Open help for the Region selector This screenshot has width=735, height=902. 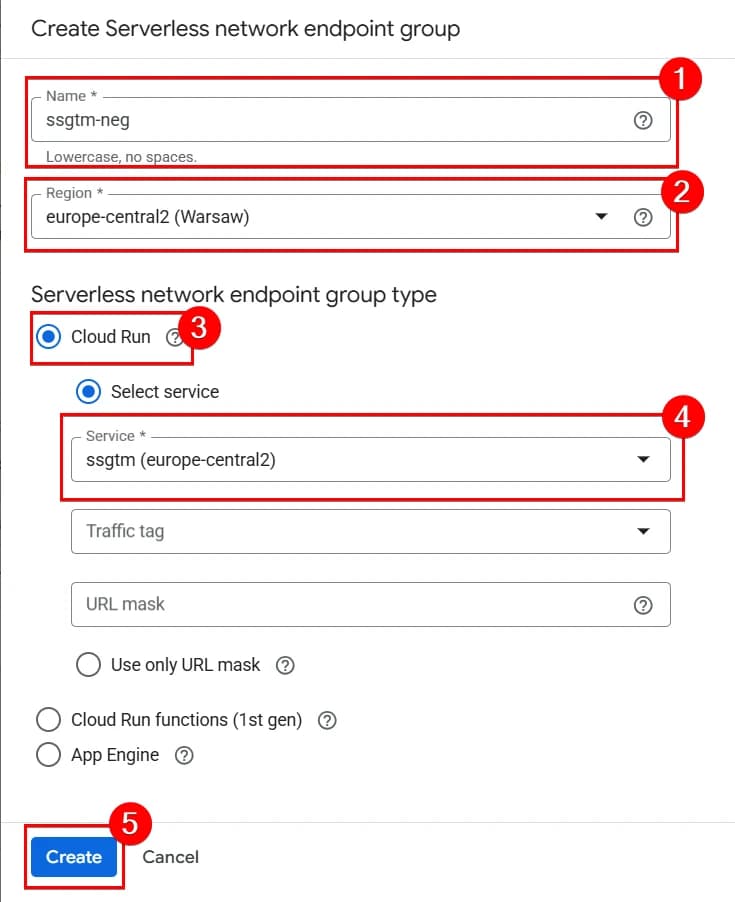pyautogui.click(x=644, y=217)
